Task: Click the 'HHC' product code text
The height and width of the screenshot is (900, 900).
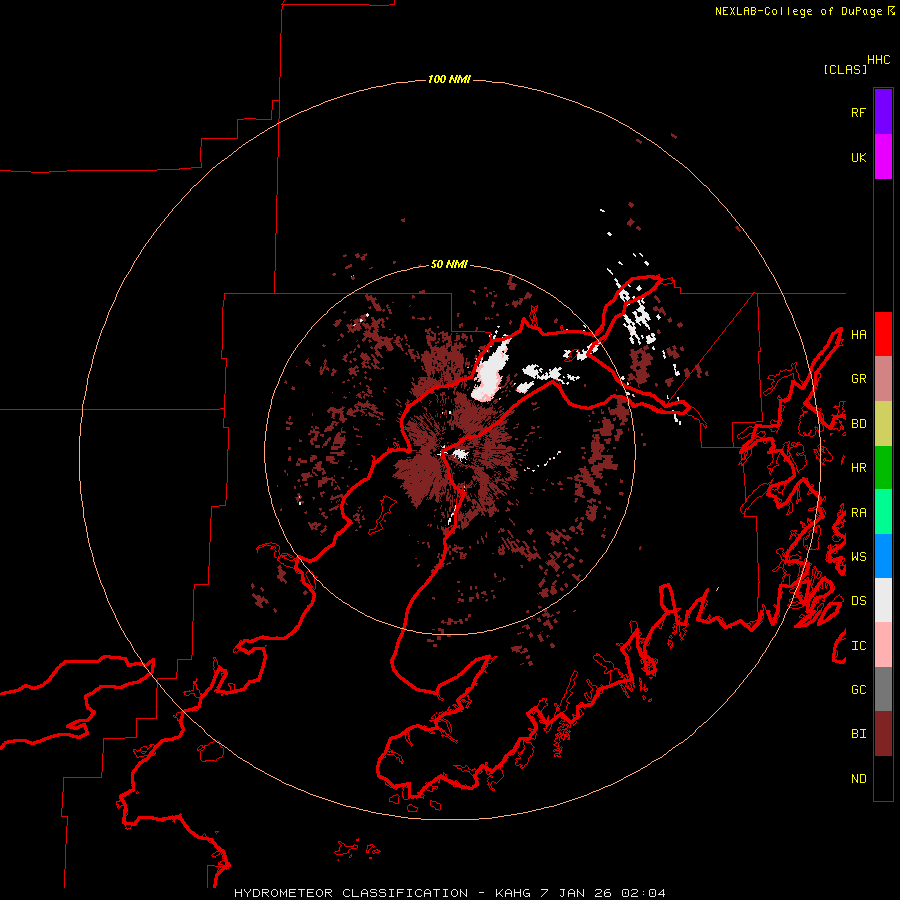Action: point(878,60)
